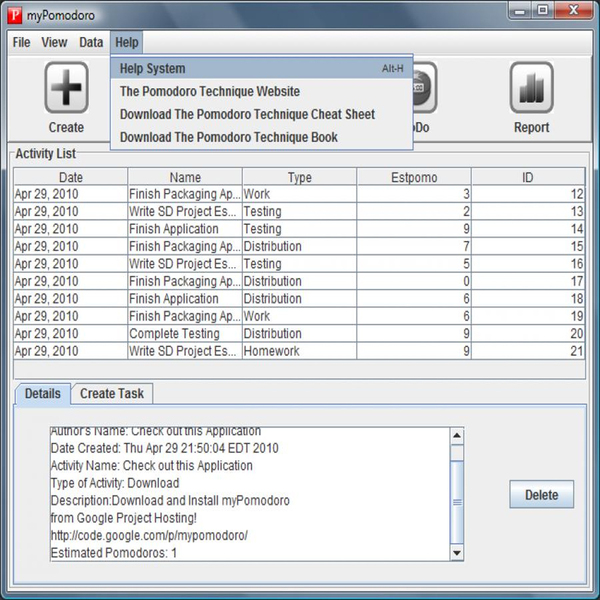
Task: Open The Pomodoro Technique Website entry
Action: (x=262, y=91)
